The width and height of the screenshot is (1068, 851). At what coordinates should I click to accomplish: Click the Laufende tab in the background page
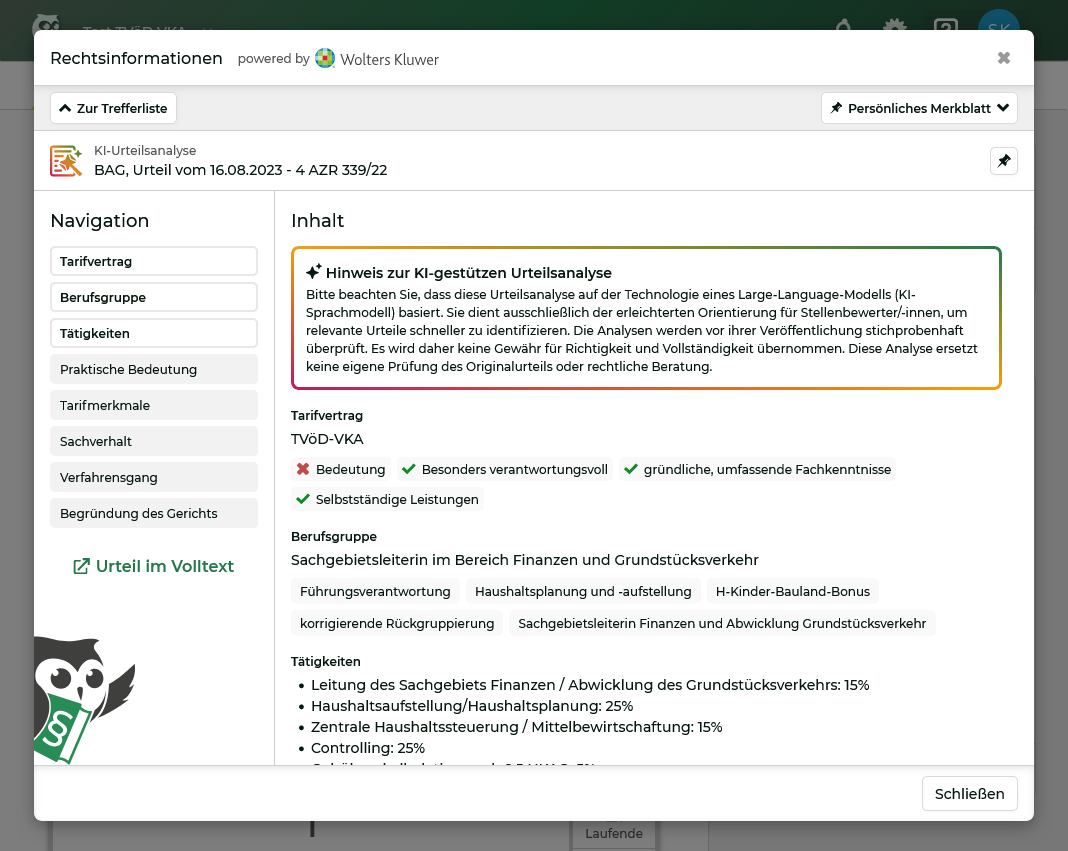pos(614,834)
